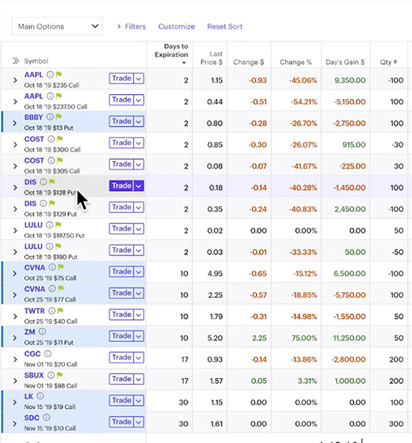The height and width of the screenshot is (443, 412).
Task: Expand the AAPL $235 Call row
Action: [15, 80]
